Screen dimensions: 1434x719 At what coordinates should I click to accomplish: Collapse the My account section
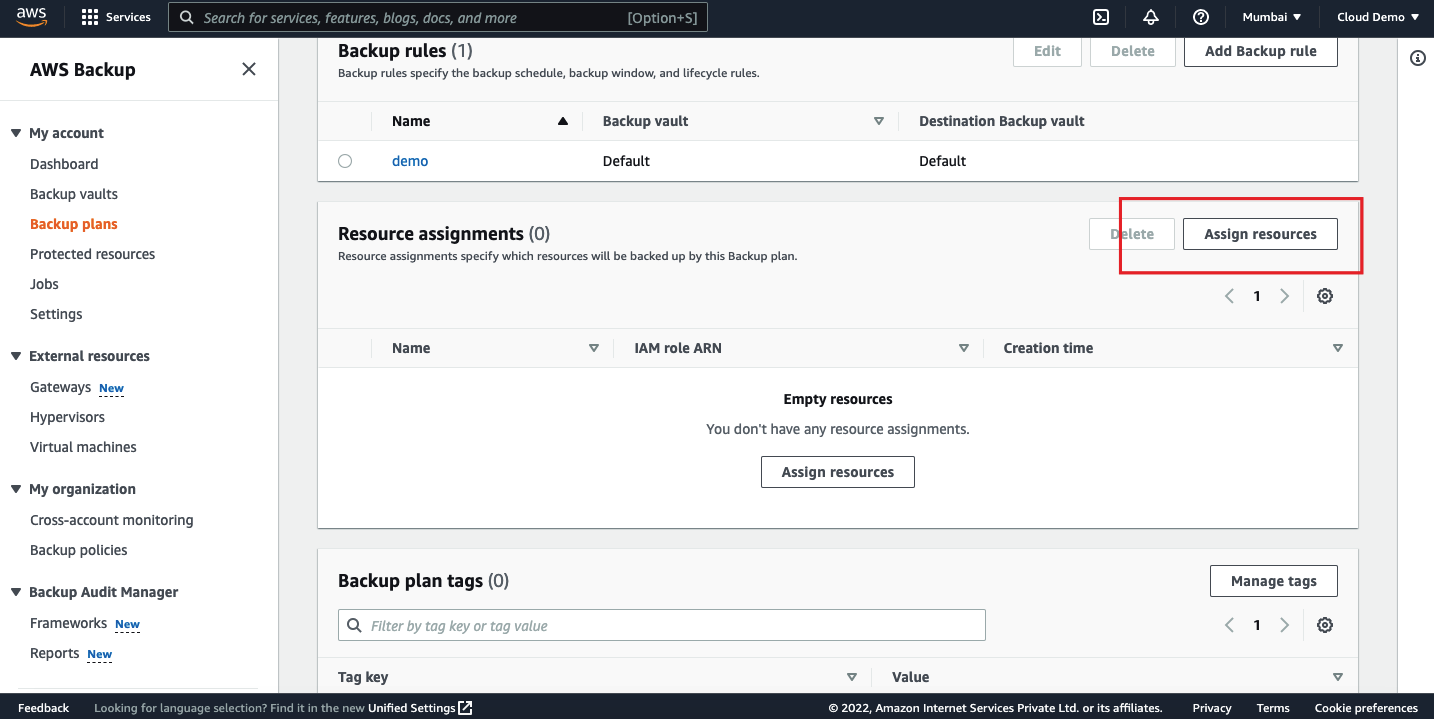click(x=16, y=133)
